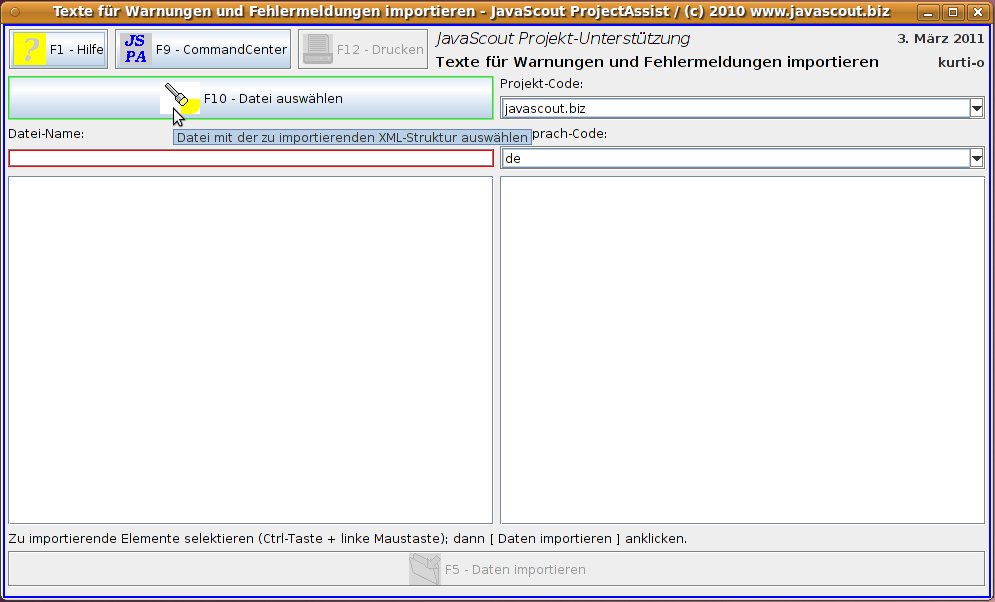
Task: Click the flashlight icon for file selection
Action: tap(180, 98)
